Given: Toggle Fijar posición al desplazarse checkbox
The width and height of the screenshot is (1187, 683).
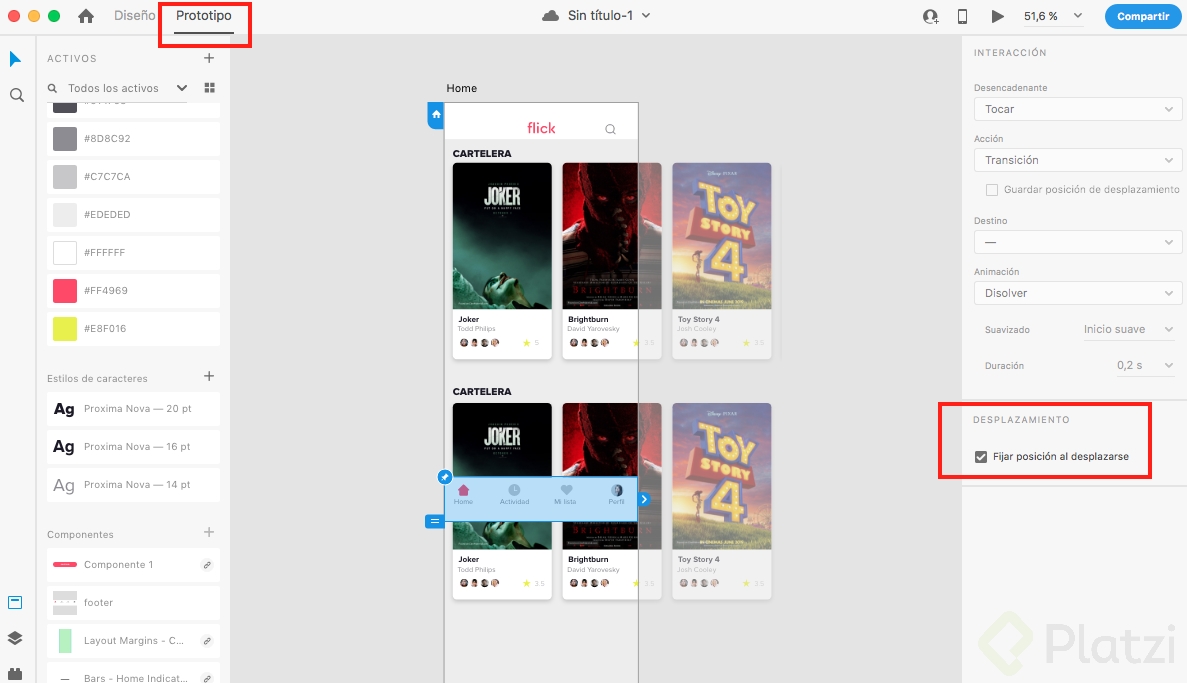Looking at the screenshot, I should coord(981,457).
